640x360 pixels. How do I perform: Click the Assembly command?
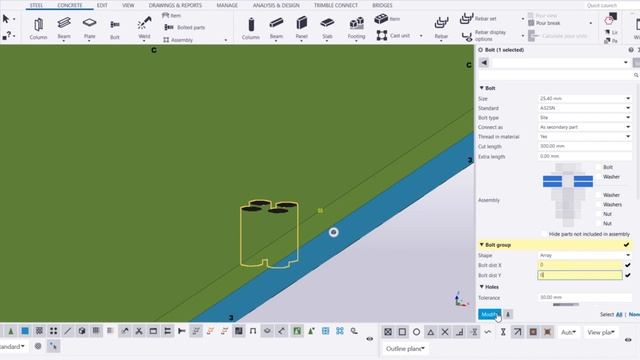pos(178,40)
